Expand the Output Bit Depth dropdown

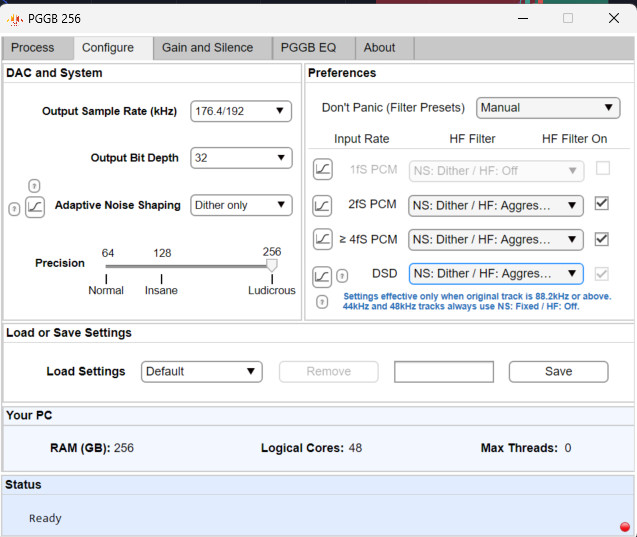pos(241,158)
